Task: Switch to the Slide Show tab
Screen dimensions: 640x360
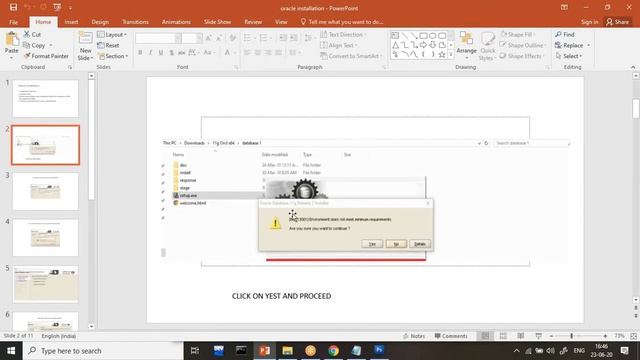Action: (x=218, y=22)
